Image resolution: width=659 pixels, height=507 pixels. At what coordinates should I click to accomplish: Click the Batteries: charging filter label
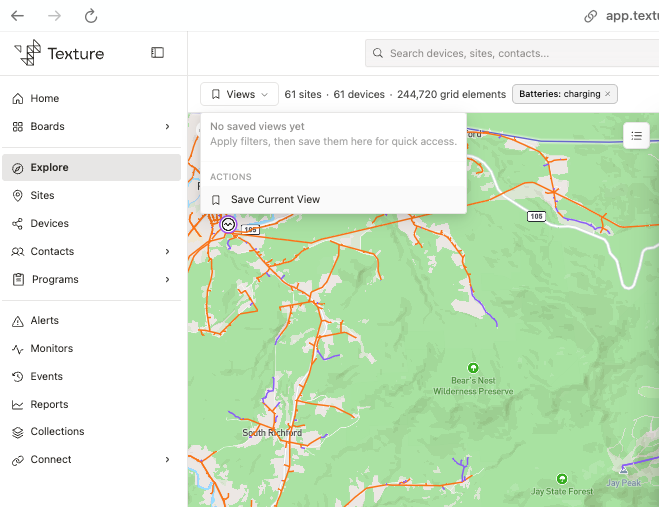[x=559, y=94]
